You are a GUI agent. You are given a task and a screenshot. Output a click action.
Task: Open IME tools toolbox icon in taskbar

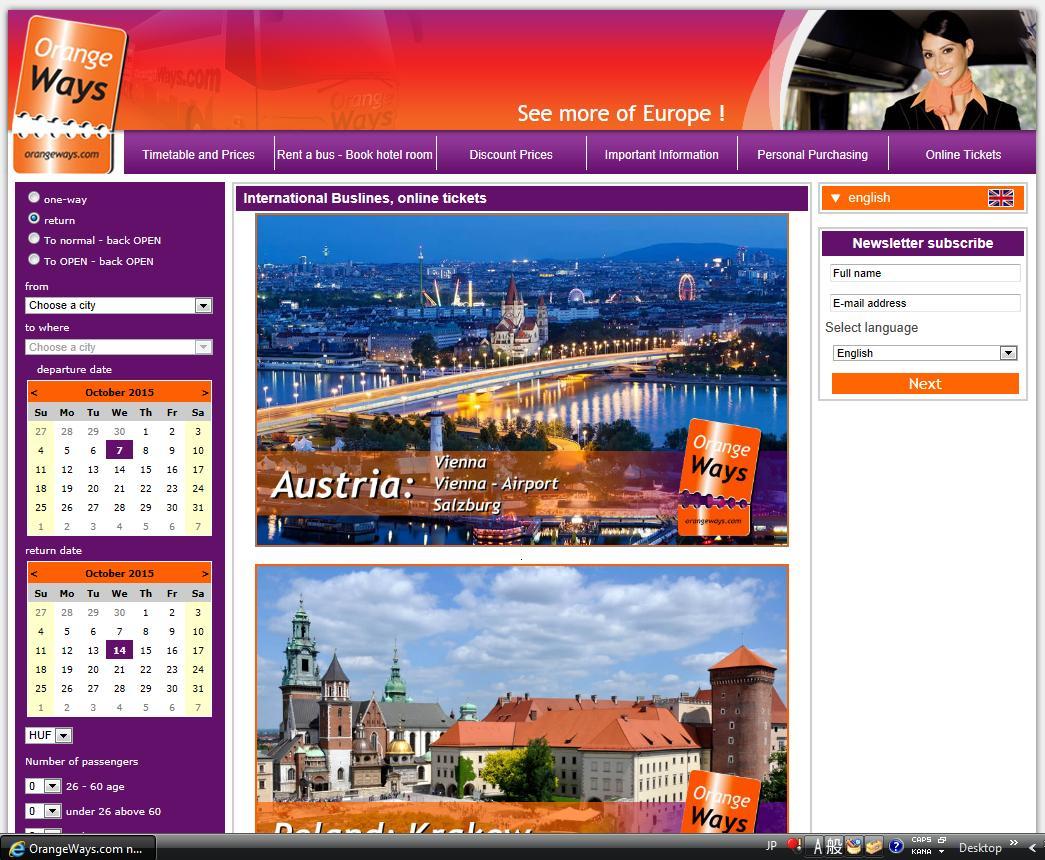tap(874, 847)
